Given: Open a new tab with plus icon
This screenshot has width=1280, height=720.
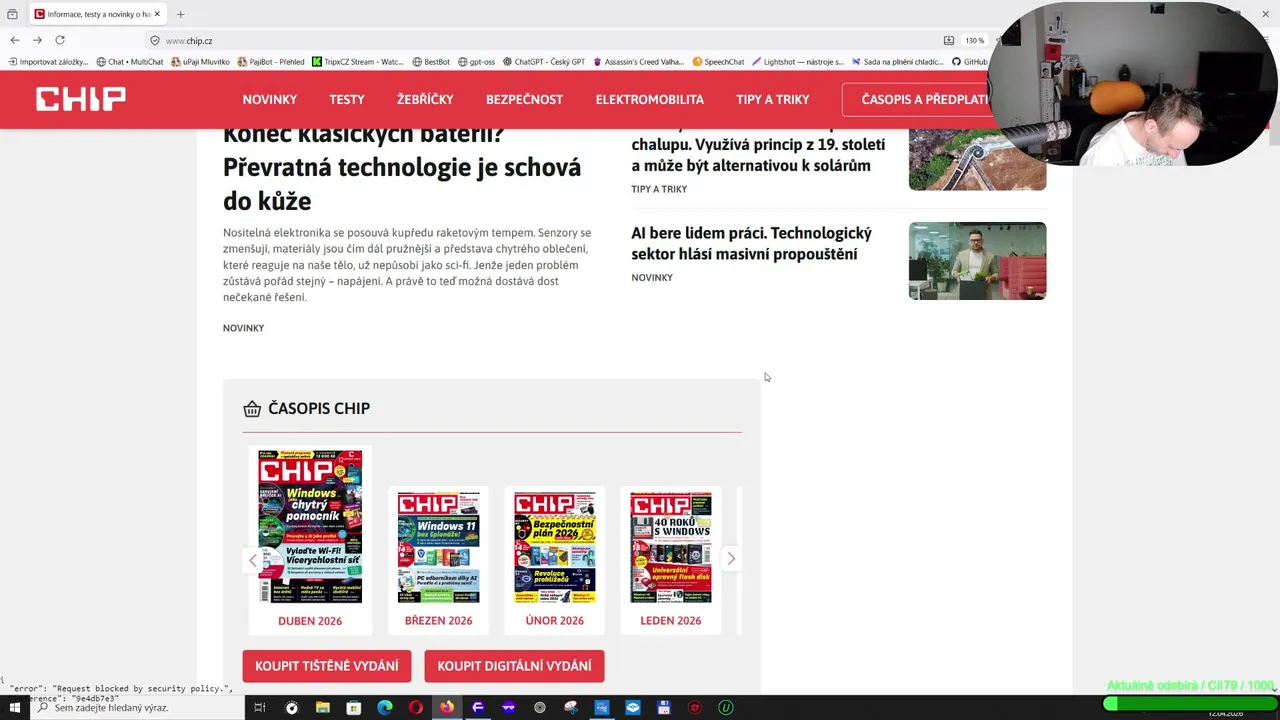Looking at the screenshot, I should click(x=180, y=14).
